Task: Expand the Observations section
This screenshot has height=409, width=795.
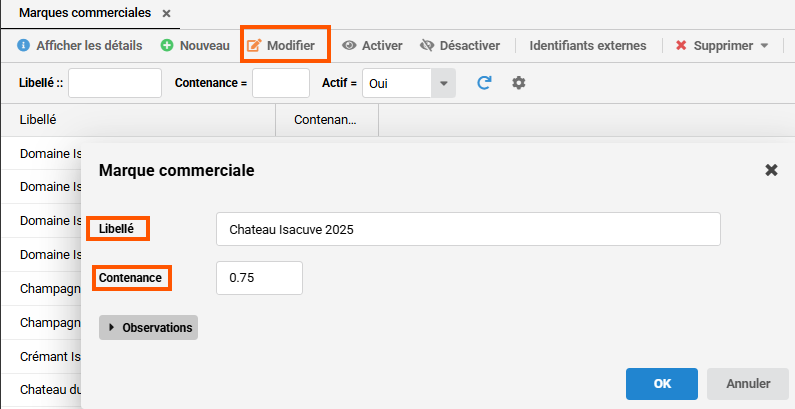Action: coord(148,328)
